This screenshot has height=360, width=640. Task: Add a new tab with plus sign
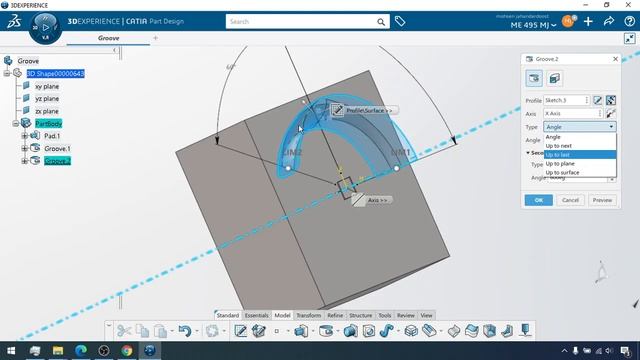click(156, 38)
